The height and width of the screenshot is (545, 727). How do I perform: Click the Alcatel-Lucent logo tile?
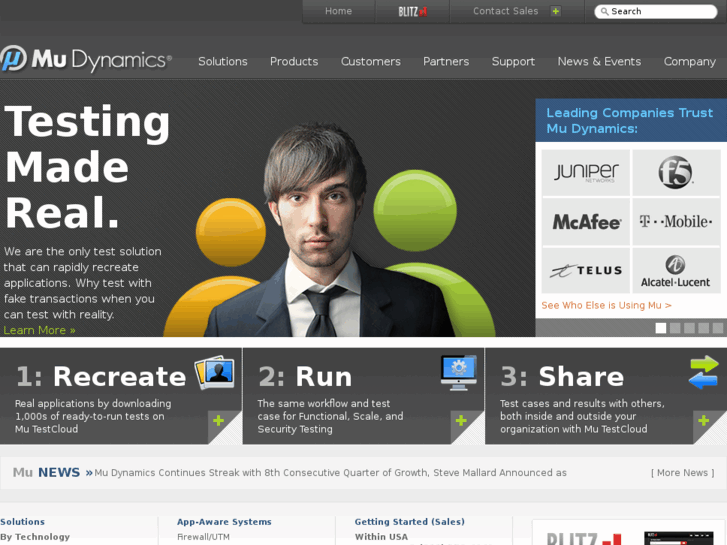pos(676,270)
